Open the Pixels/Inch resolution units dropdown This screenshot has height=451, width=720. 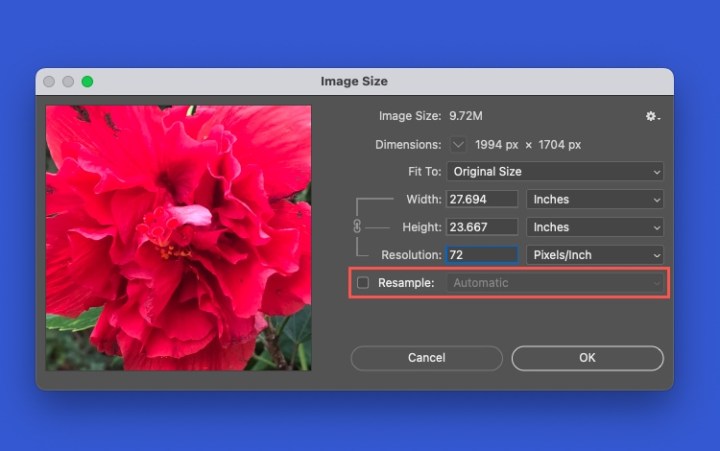click(595, 255)
